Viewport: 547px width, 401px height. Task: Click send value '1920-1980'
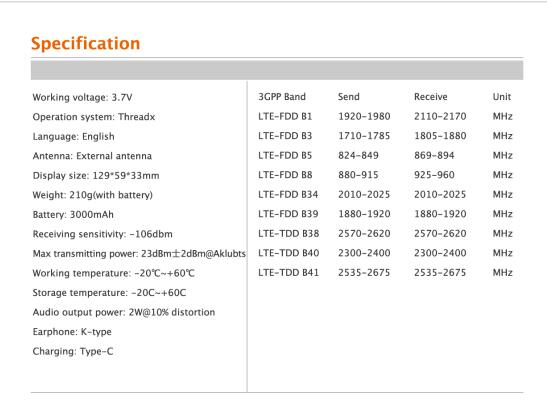click(364, 116)
